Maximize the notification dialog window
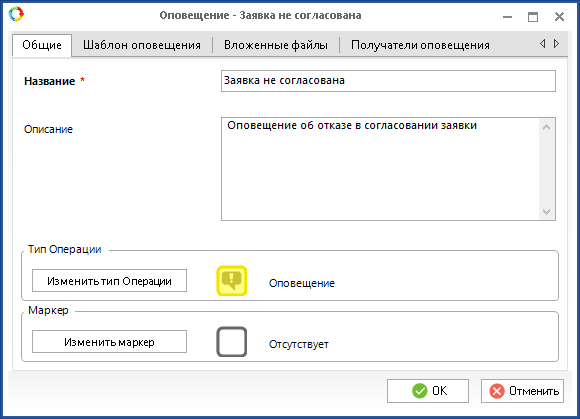 (x=533, y=17)
